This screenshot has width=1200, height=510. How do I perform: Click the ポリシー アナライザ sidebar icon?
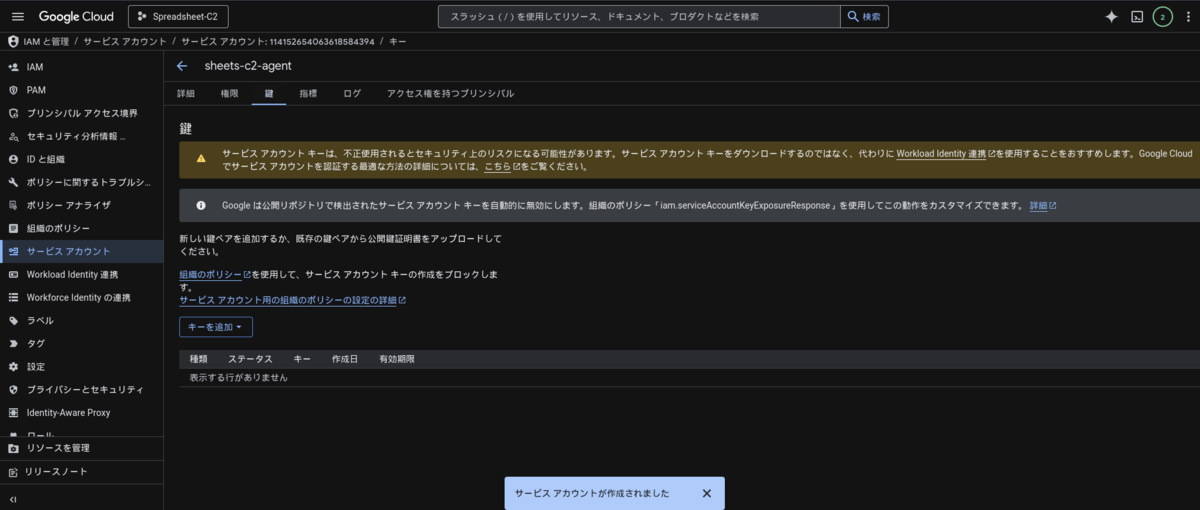pos(13,205)
